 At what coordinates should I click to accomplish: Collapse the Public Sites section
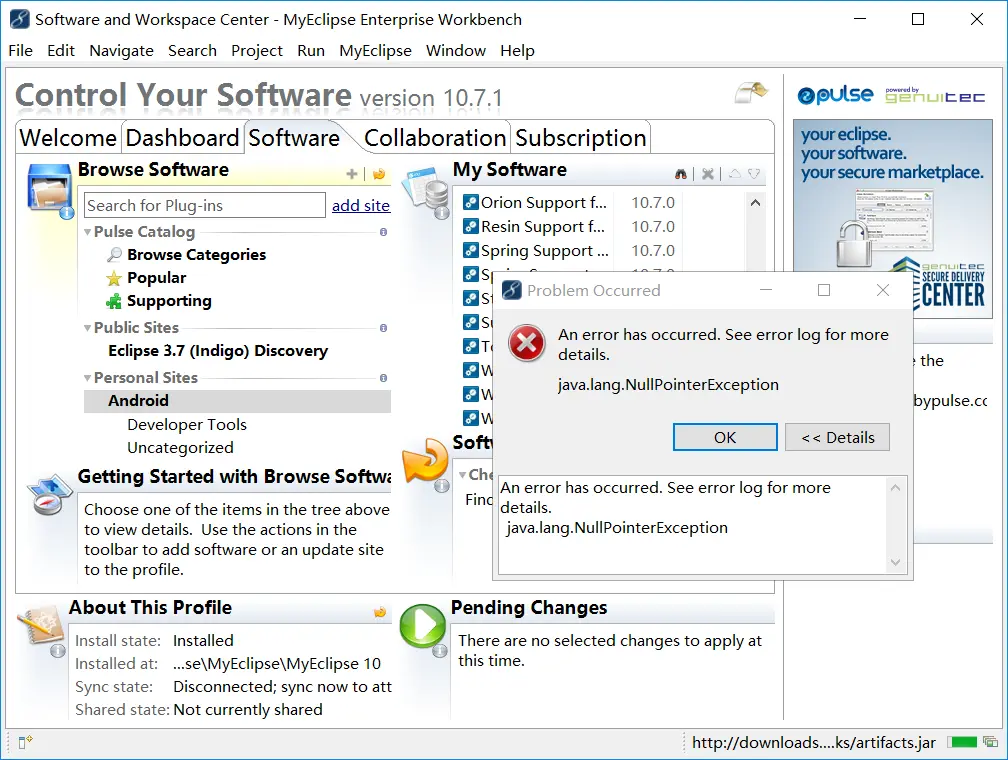pyautogui.click(x=87, y=328)
